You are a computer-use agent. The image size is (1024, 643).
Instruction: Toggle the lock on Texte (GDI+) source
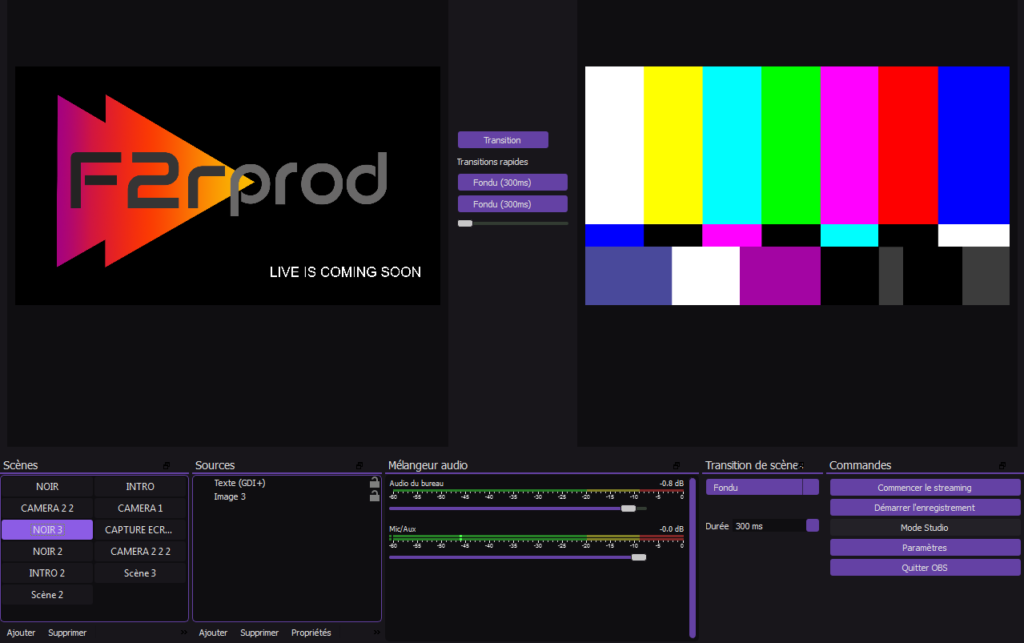[374, 482]
